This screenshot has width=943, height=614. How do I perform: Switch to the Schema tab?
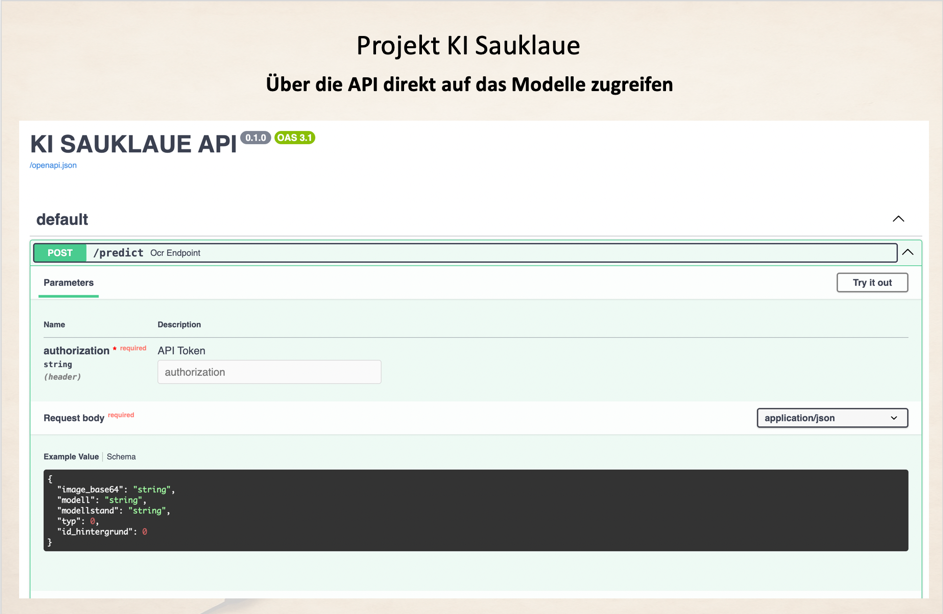121,457
